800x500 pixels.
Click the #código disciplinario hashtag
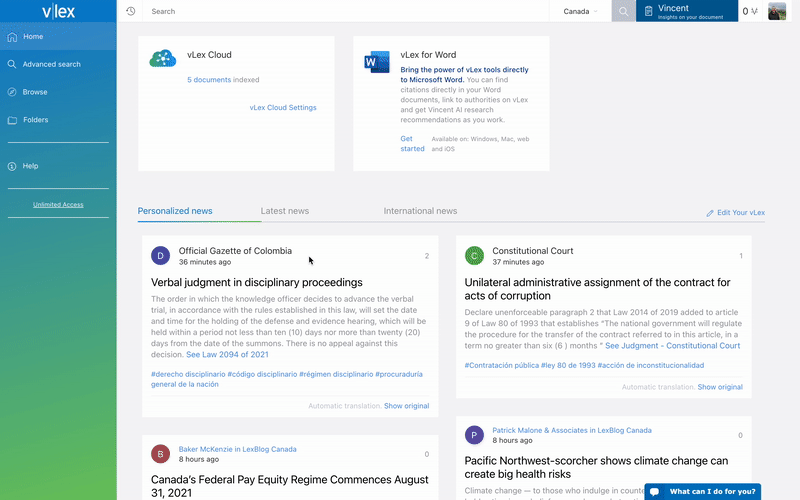point(262,374)
